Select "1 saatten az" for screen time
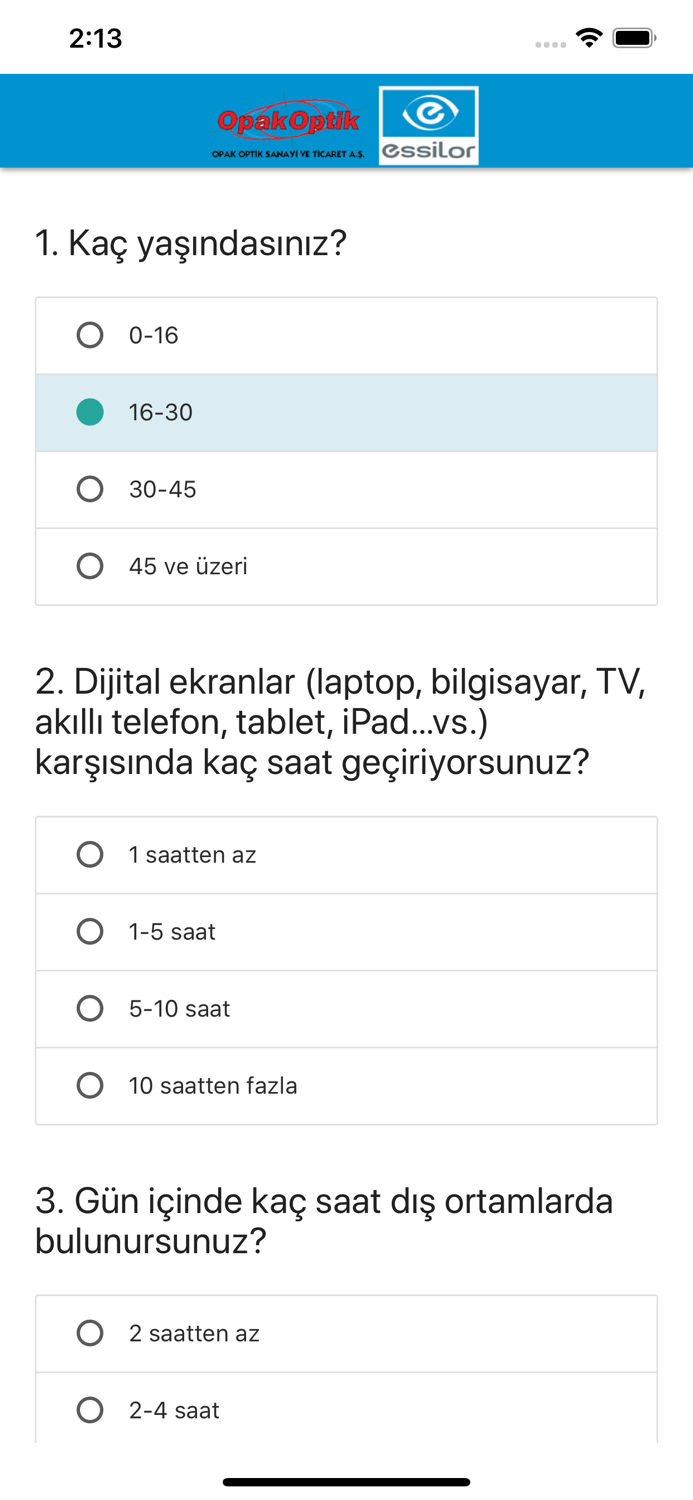 [90, 854]
